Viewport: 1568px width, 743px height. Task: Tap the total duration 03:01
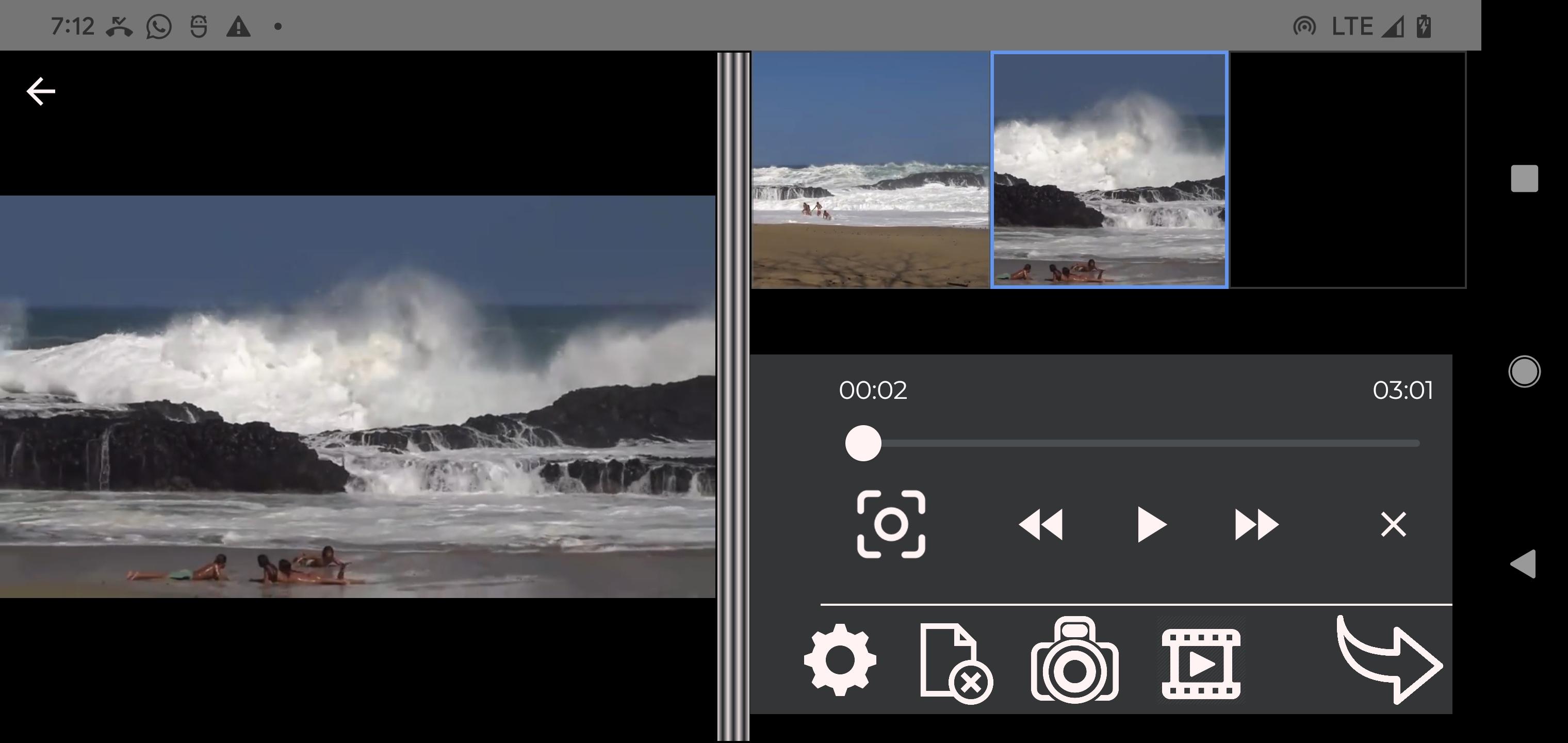pos(1402,391)
